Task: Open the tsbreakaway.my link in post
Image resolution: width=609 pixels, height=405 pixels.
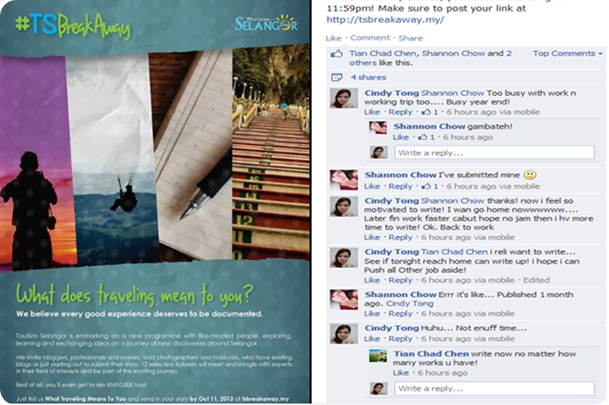Action: (385, 20)
